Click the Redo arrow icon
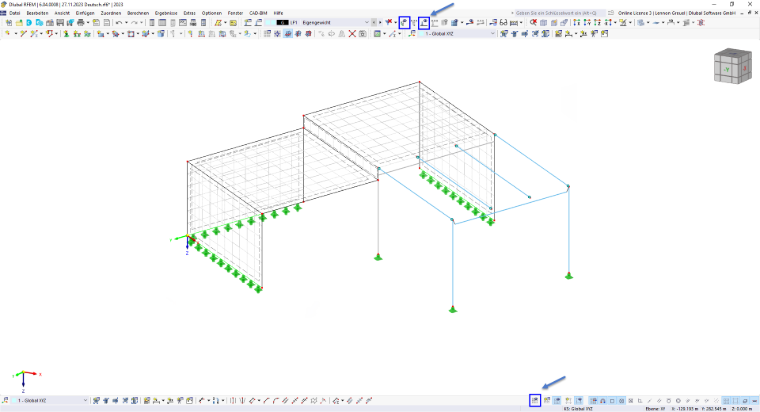Image resolution: width=760 pixels, height=412 pixels. [x=134, y=22]
